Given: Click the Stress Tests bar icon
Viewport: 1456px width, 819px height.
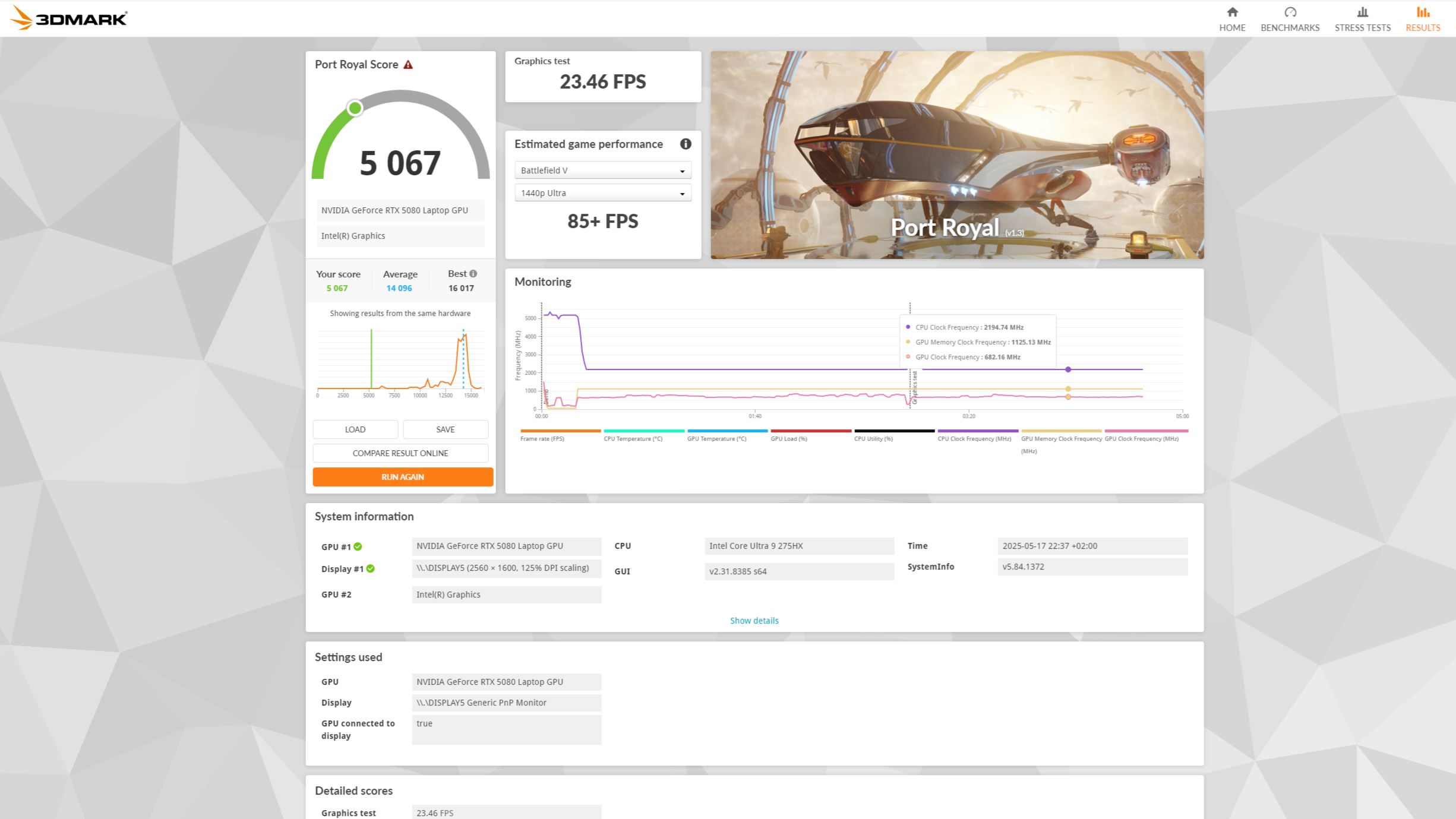Looking at the screenshot, I should pos(1362,12).
